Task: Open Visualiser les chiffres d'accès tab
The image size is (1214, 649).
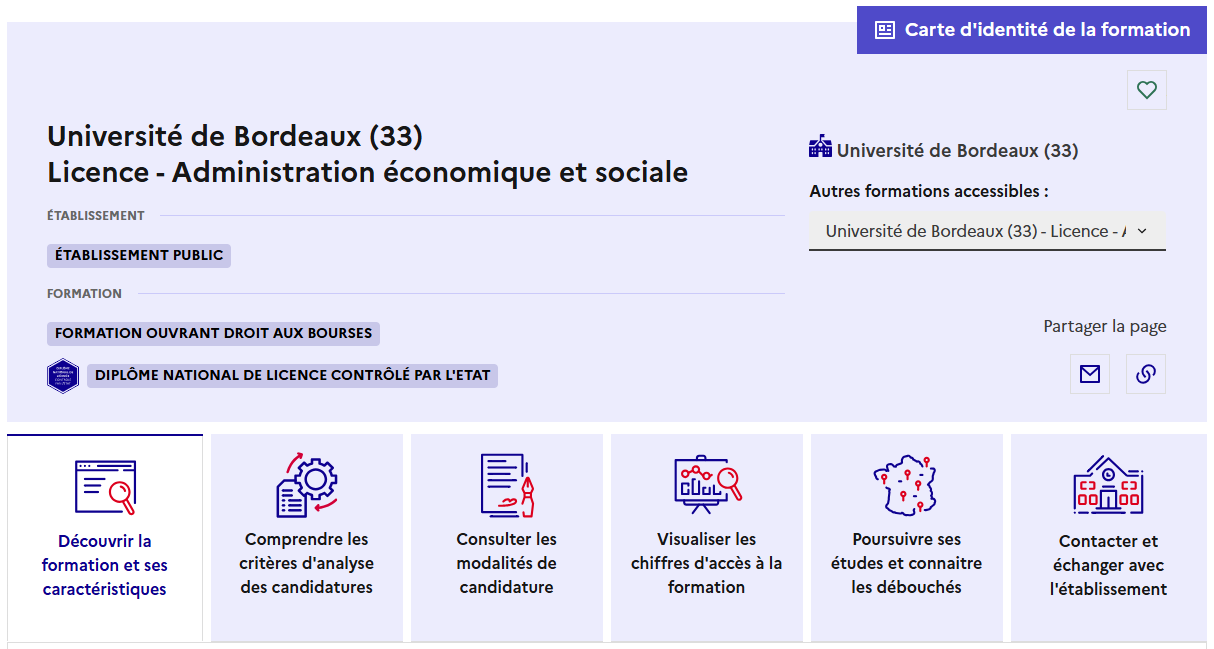Action: (x=706, y=562)
